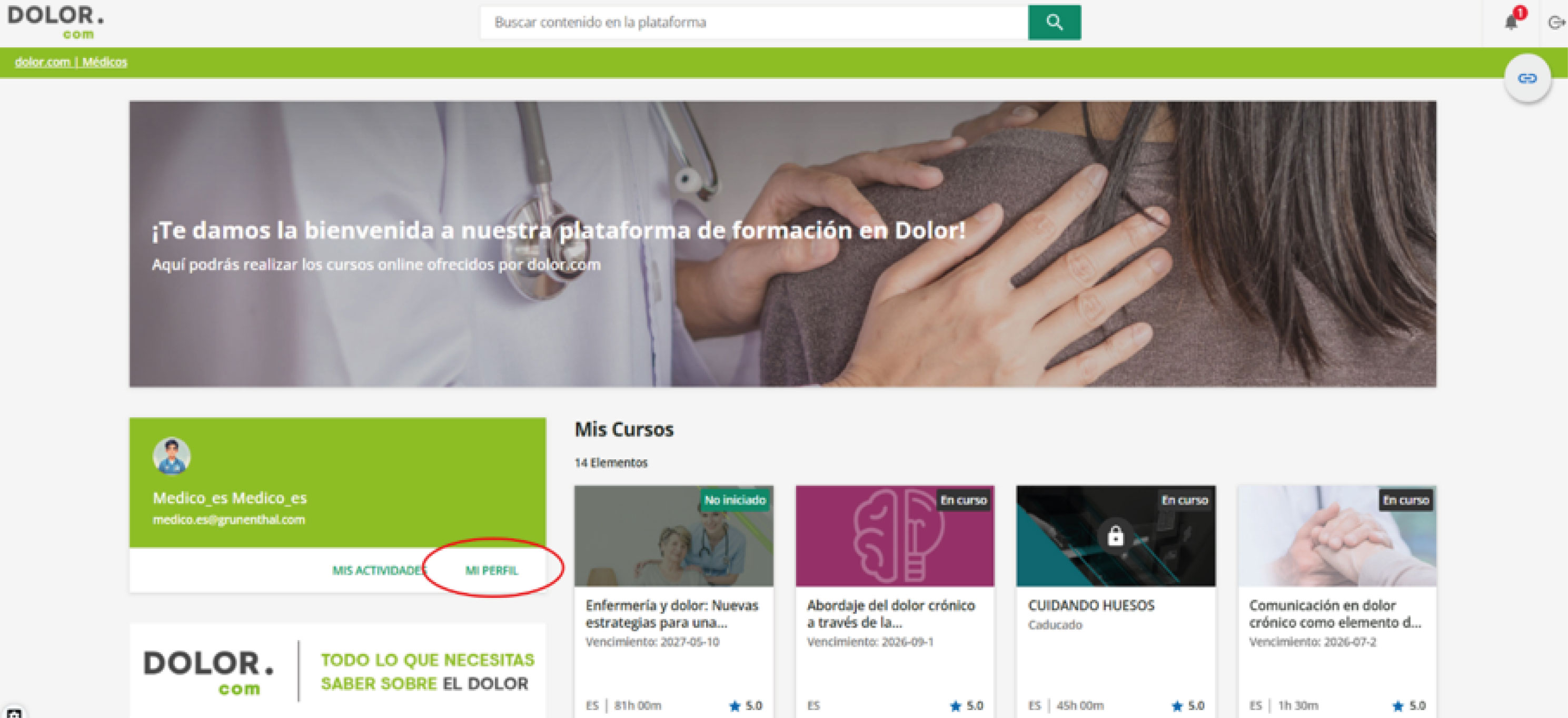Screen dimensions: 1568x718
Task: Open MI PERFIL link
Action: click(x=491, y=571)
